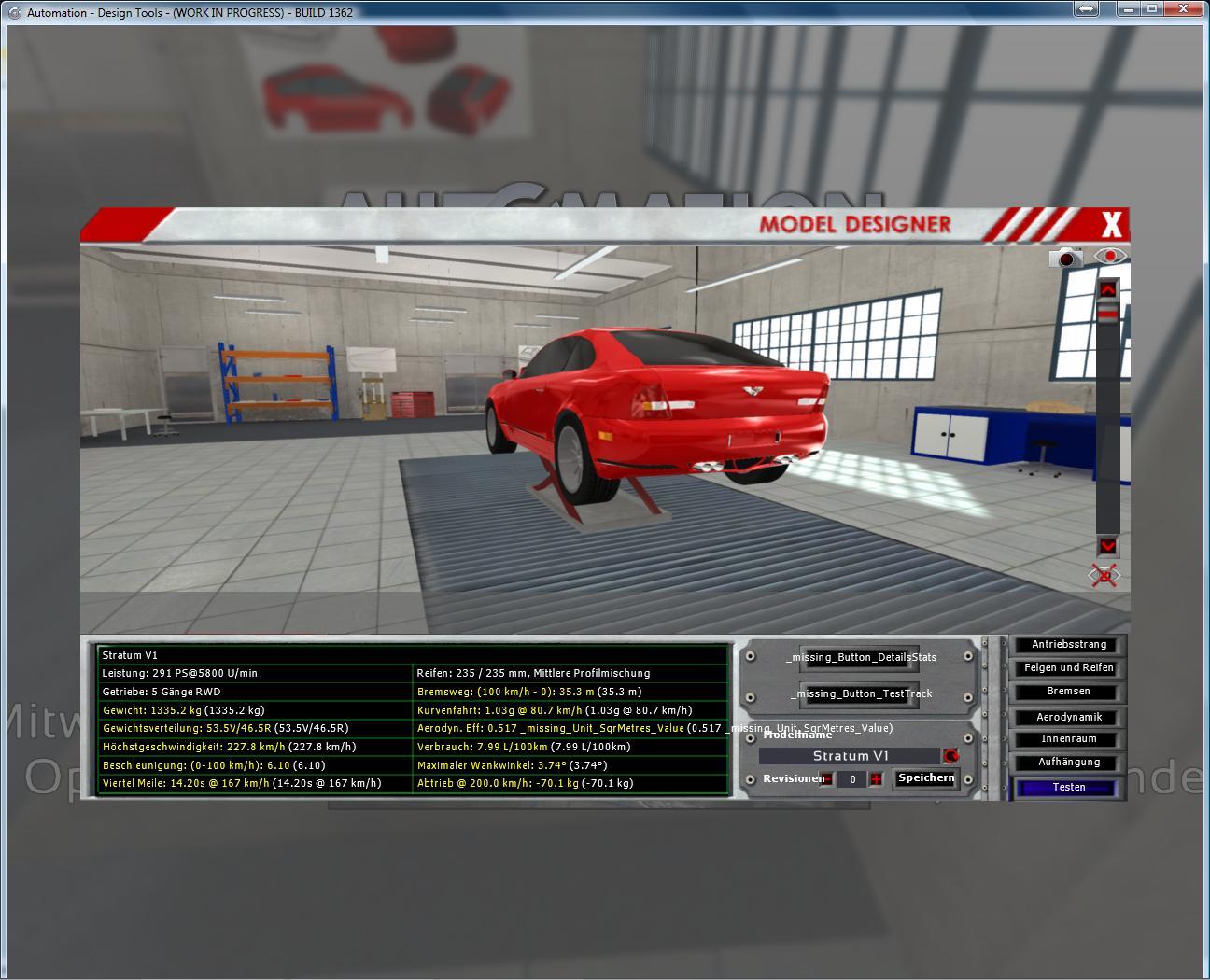Click the up arrow on the view slider
The width and height of the screenshot is (1210, 980).
click(x=1107, y=289)
